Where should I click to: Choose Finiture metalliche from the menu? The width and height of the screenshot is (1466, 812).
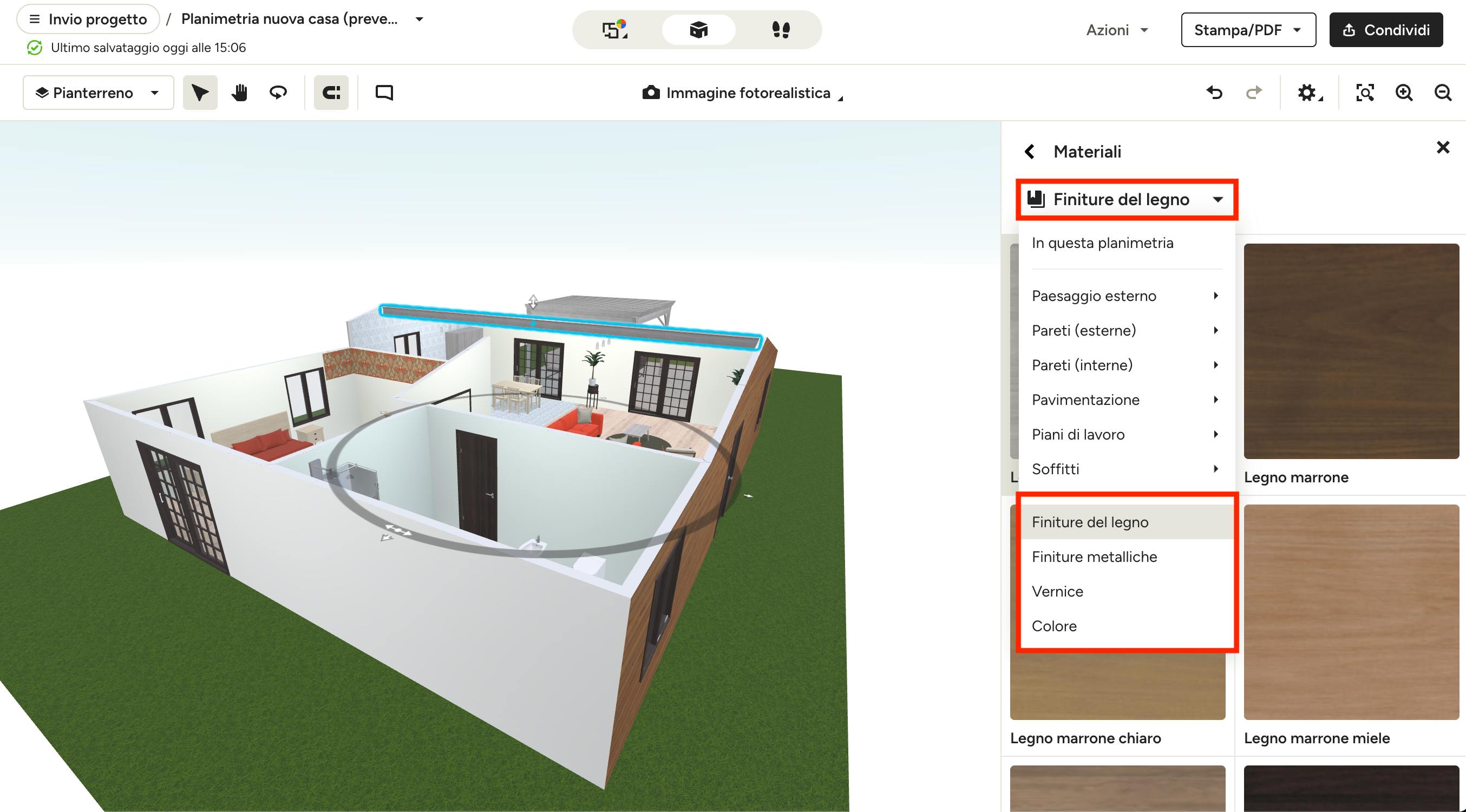tap(1126, 557)
